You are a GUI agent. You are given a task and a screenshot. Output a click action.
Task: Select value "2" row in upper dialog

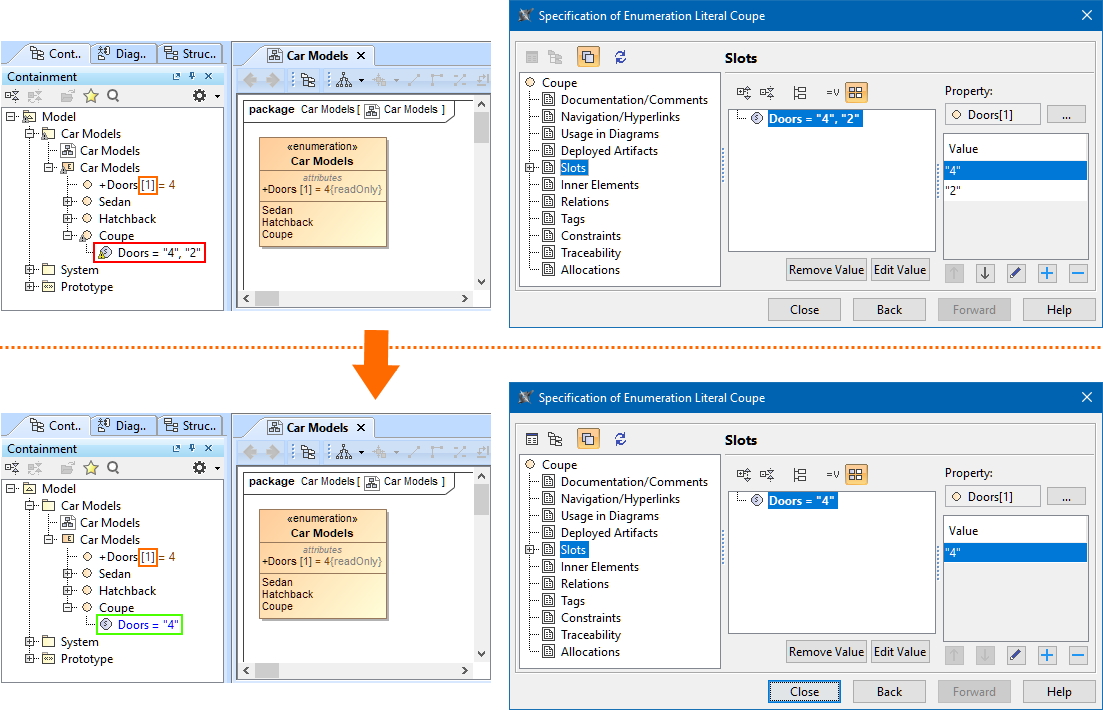[1015, 190]
